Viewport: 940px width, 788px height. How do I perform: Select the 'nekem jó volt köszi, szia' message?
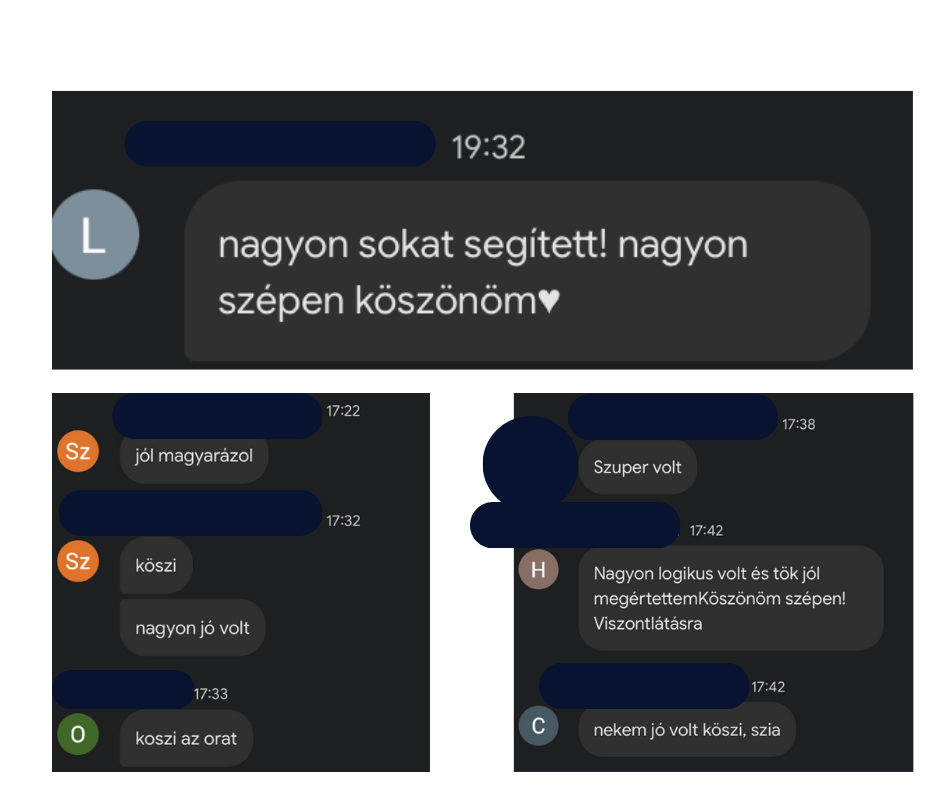pos(687,730)
